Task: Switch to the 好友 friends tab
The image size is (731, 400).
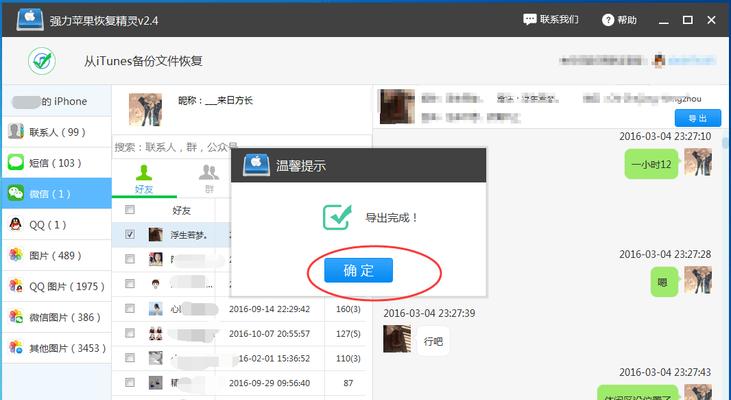Action: pos(145,178)
